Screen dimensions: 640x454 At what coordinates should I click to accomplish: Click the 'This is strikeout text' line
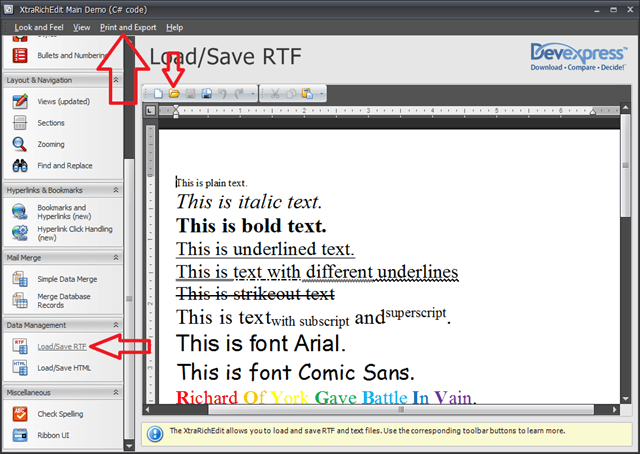(256, 294)
